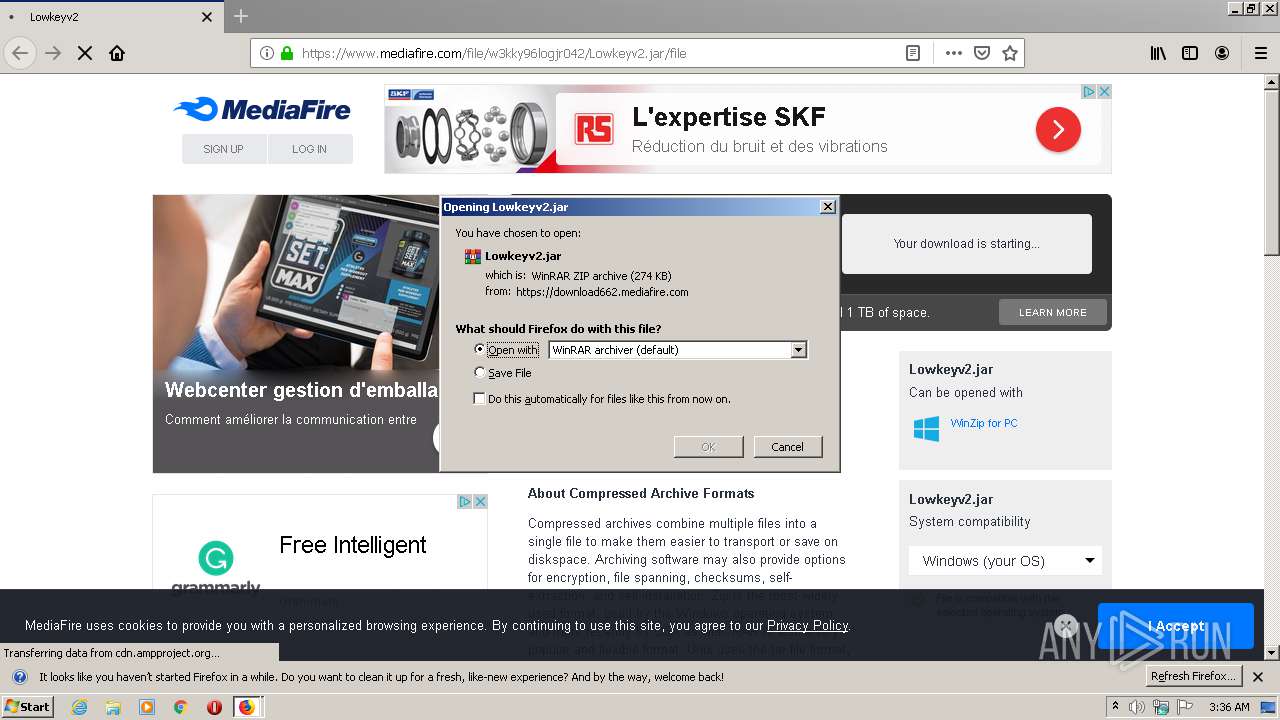Close the Lowkeyv2 tab

click(207, 17)
